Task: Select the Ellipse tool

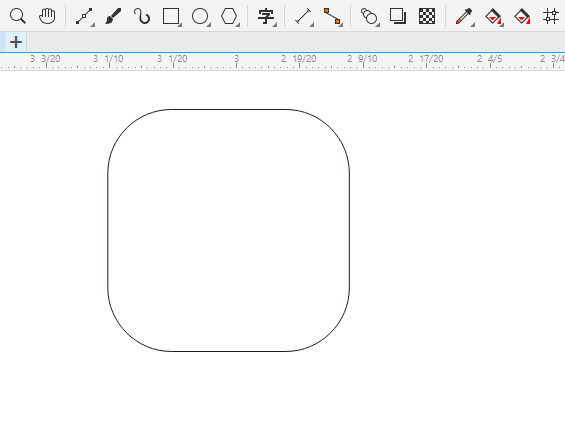Action: (x=200, y=16)
